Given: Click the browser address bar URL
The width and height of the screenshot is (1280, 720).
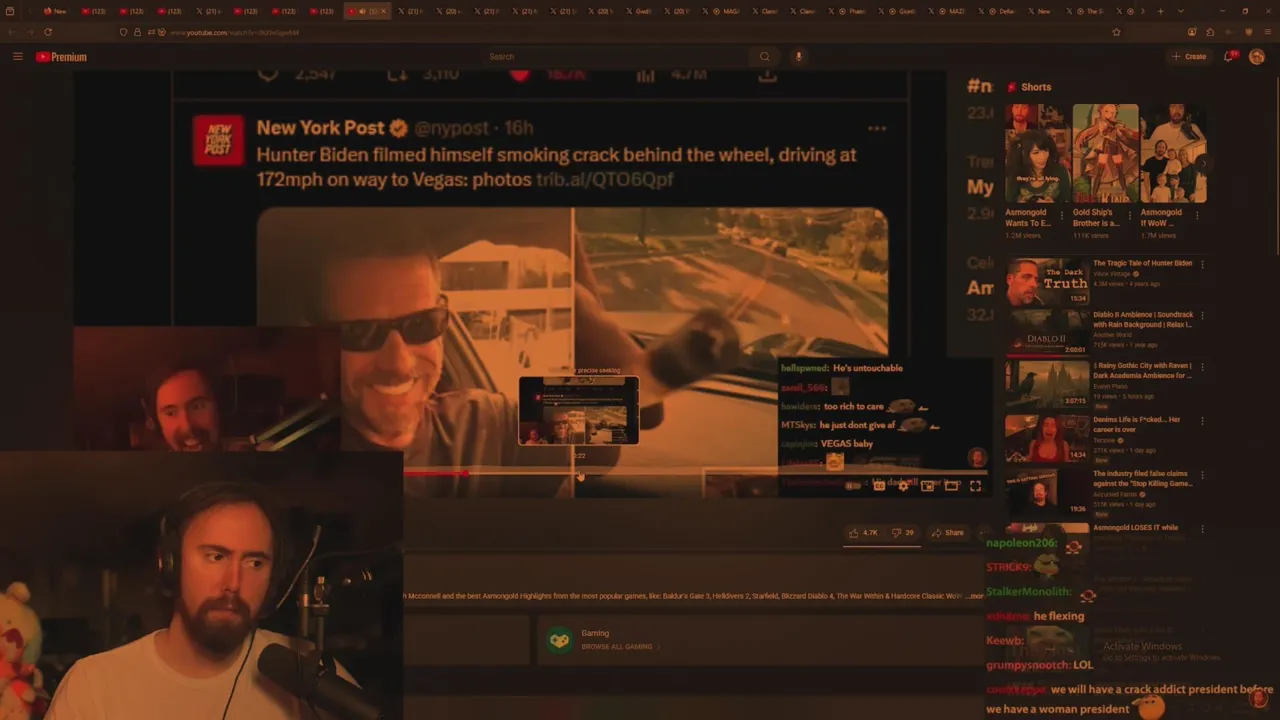Looking at the screenshot, I should [x=235, y=32].
